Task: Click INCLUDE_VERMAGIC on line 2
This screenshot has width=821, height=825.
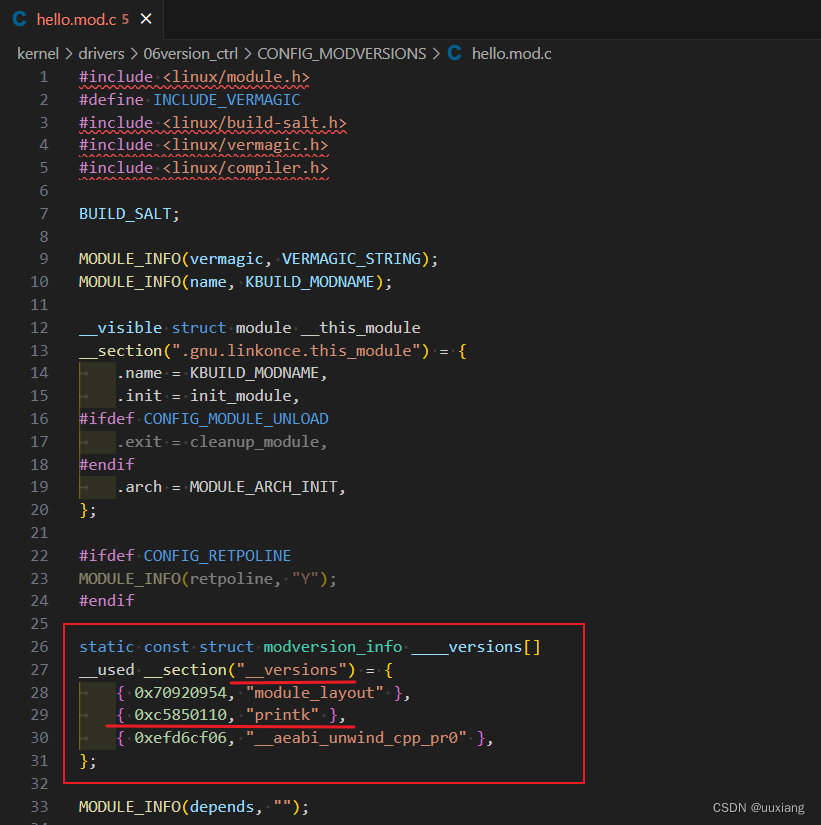Action: [x=227, y=100]
